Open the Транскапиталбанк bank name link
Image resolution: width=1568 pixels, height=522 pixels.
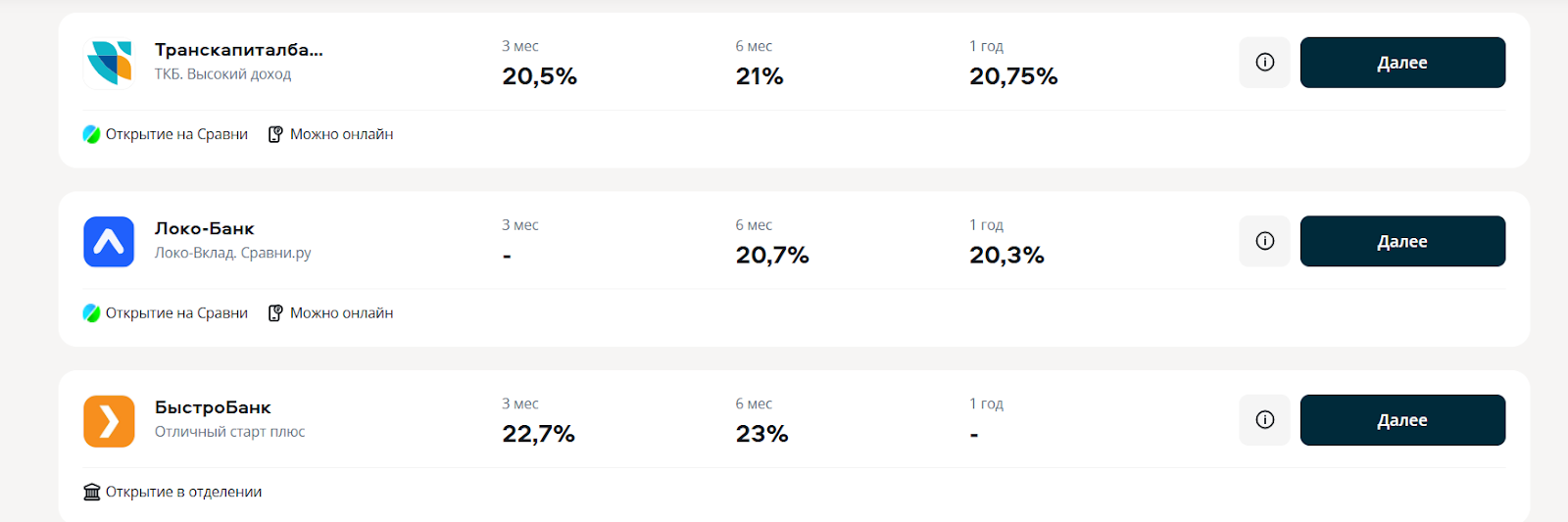pyautogui.click(x=238, y=50)
